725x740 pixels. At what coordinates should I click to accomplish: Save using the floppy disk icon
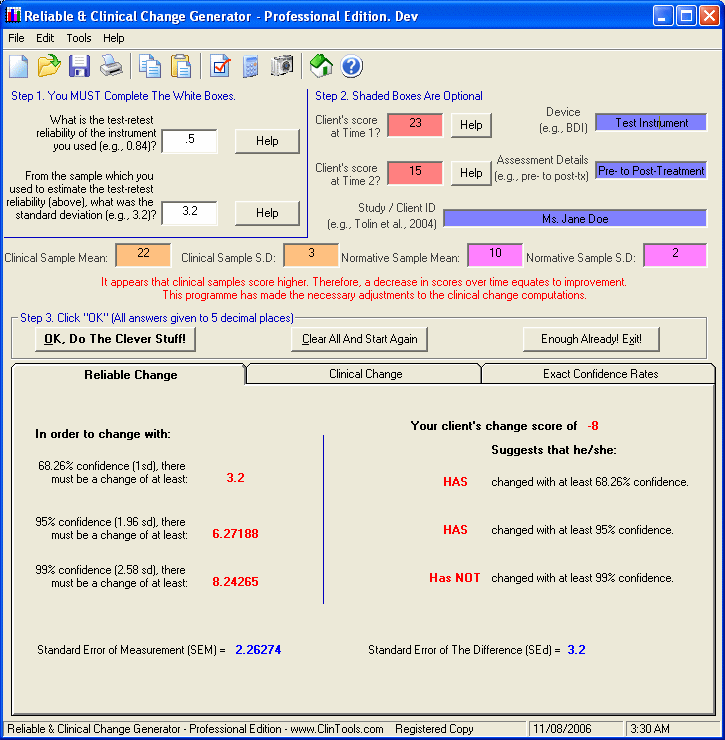point(80,67)
